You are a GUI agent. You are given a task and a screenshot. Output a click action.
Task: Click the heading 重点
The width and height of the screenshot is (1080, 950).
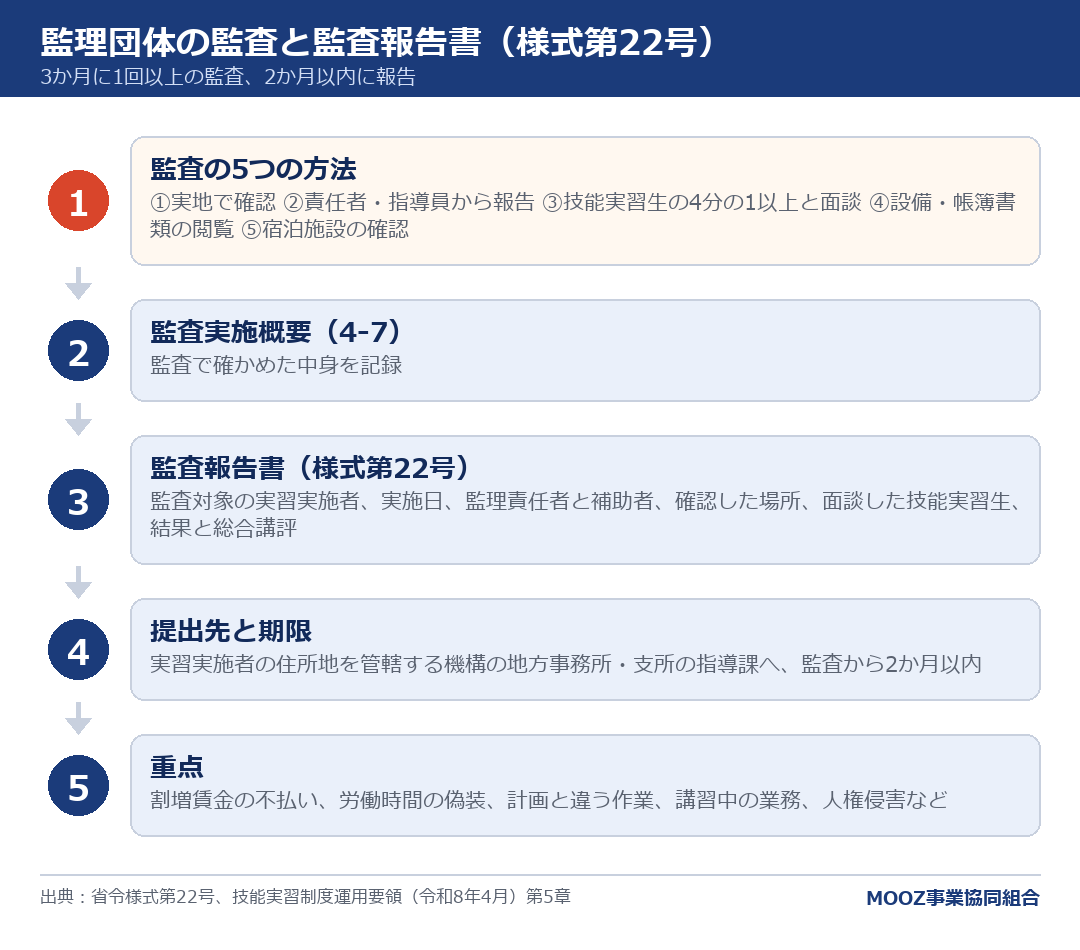click(177, 767)
